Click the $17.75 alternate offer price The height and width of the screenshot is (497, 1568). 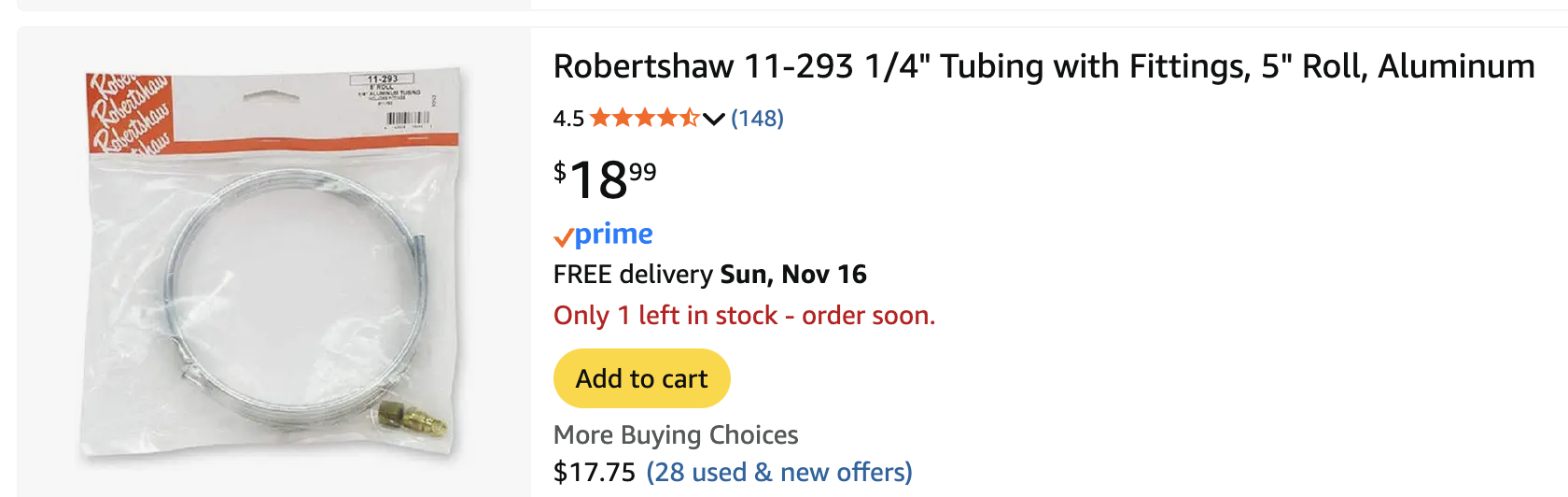pyautogui.click(x=595, y=473)
